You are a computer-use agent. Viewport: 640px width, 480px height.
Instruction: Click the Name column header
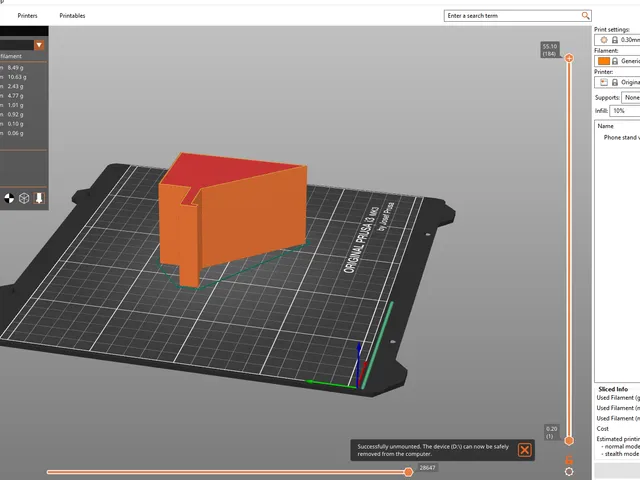(x=605, y=126)
